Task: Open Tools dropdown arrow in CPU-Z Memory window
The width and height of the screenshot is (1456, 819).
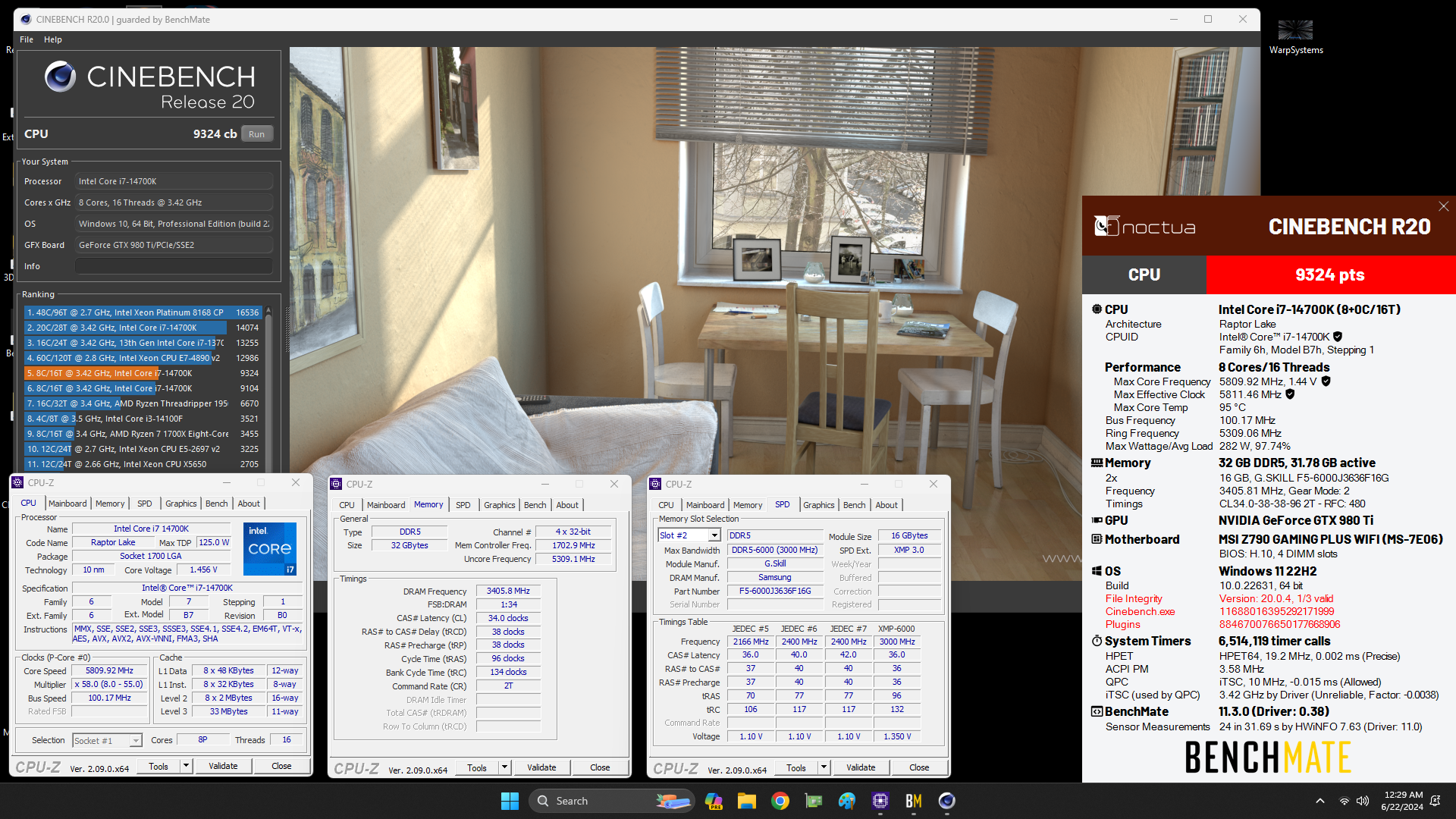Action: coord(504,767)
